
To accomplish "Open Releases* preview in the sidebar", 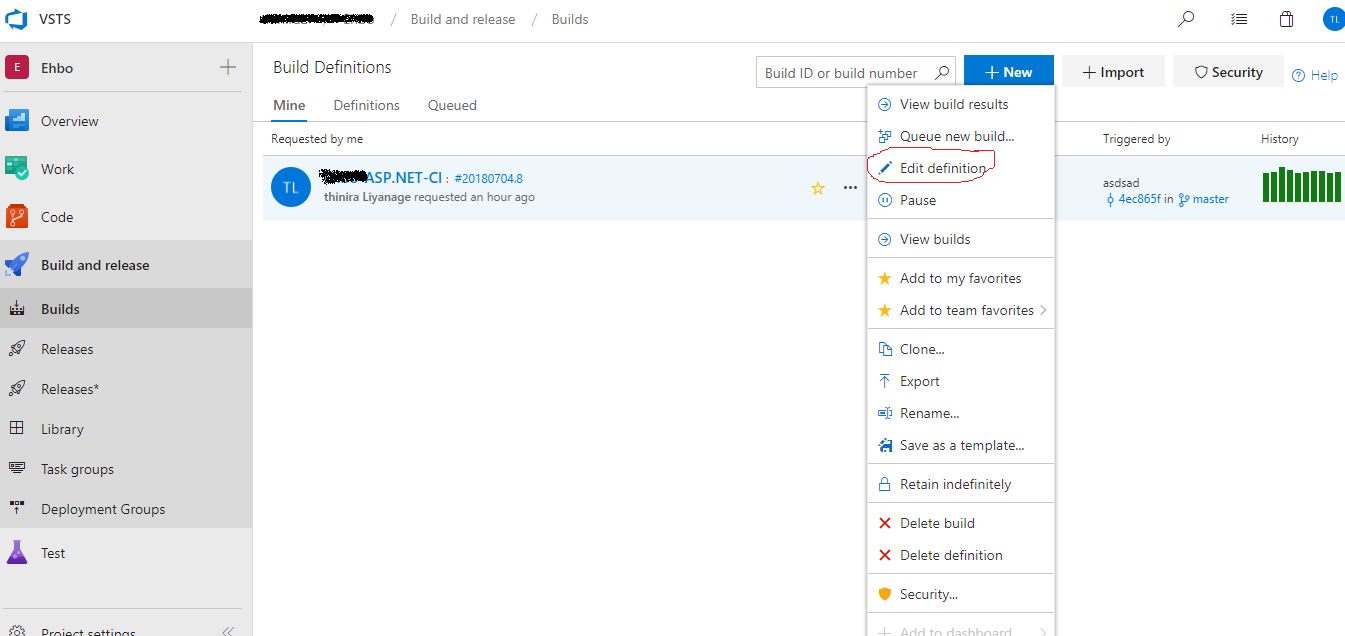I will (126, 389).
